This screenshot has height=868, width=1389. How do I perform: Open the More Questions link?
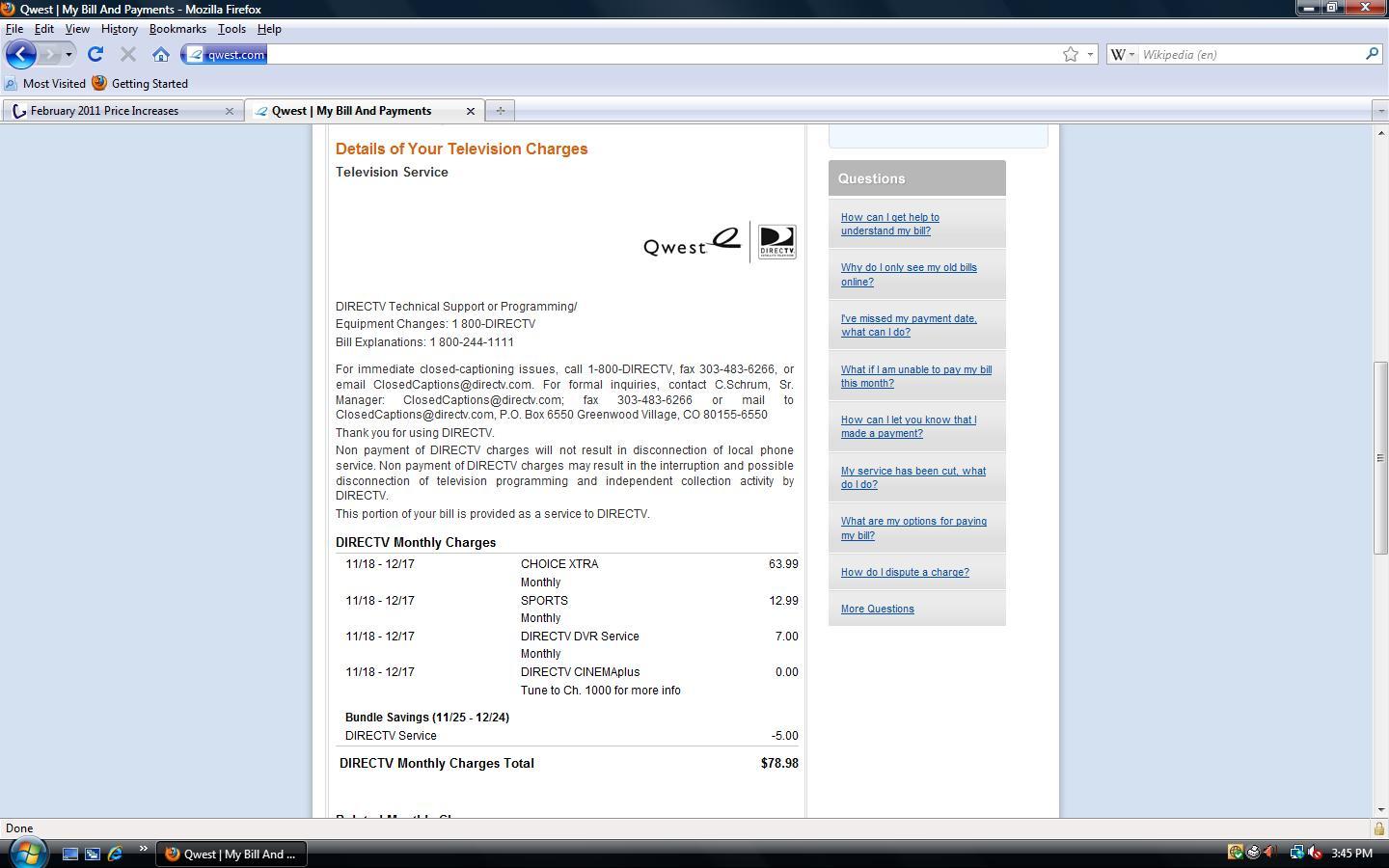pyautogui.click(x=878, y=609)
